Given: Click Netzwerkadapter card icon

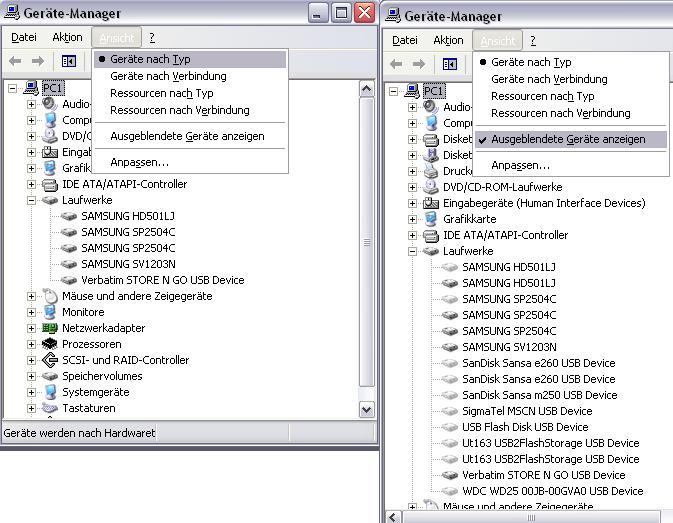Looking at the screenshot, I should [x=50, y=328].
